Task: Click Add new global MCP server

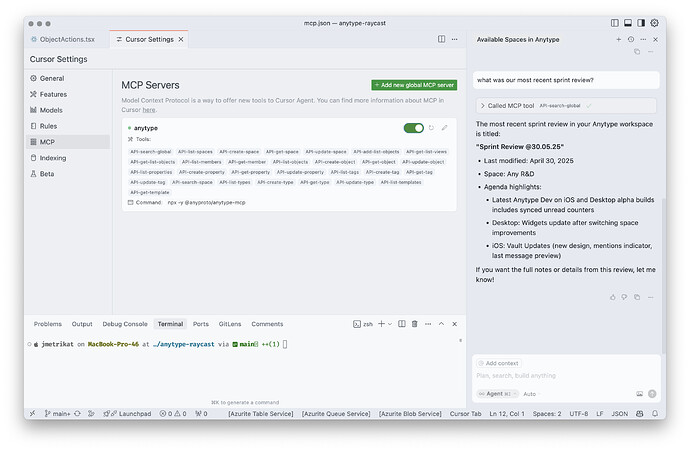Action: (x=414, y=85)
